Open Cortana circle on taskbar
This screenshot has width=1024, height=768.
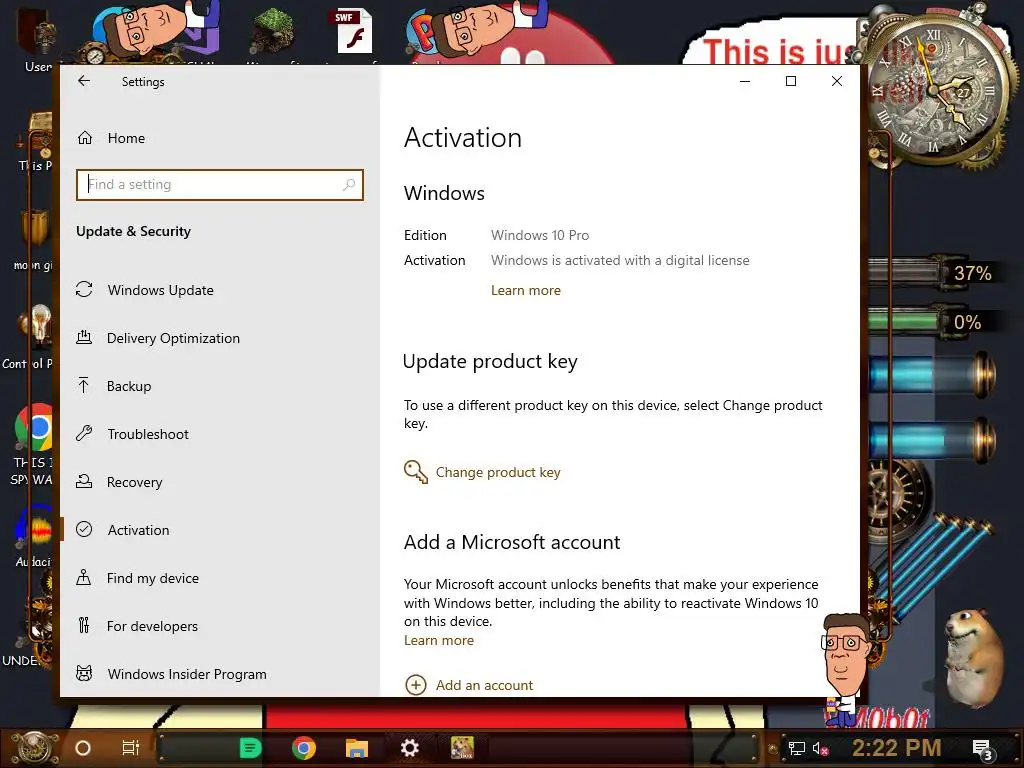(x=83, y=748)
